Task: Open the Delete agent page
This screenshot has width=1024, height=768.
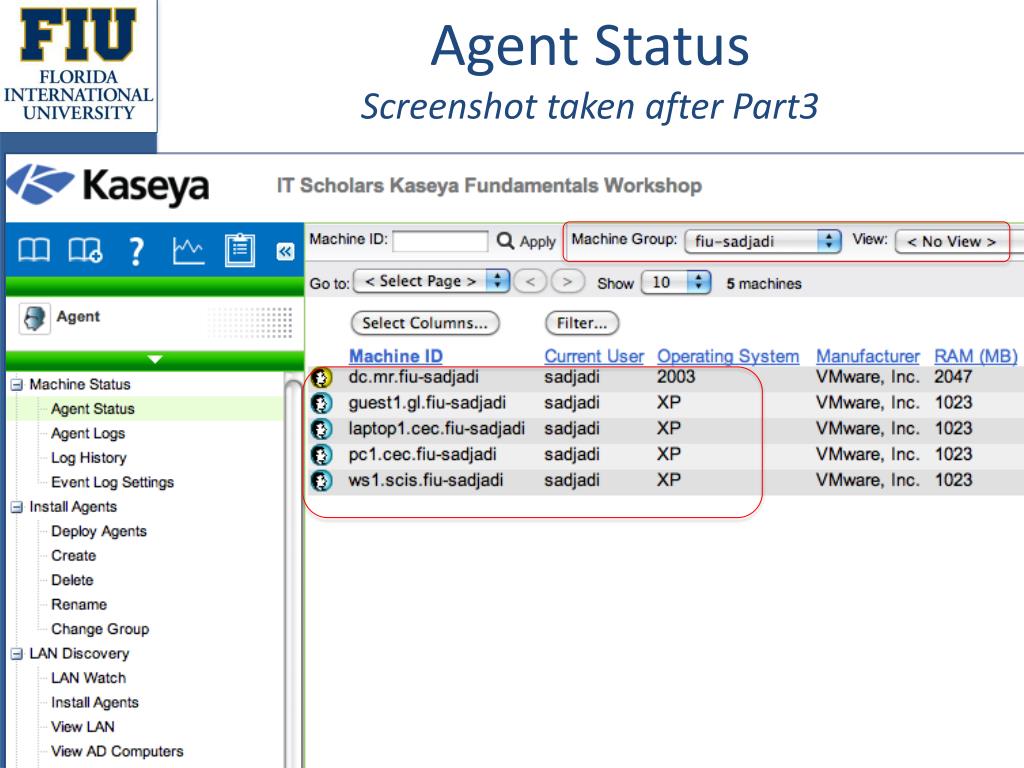Action: tap(72, 580)
